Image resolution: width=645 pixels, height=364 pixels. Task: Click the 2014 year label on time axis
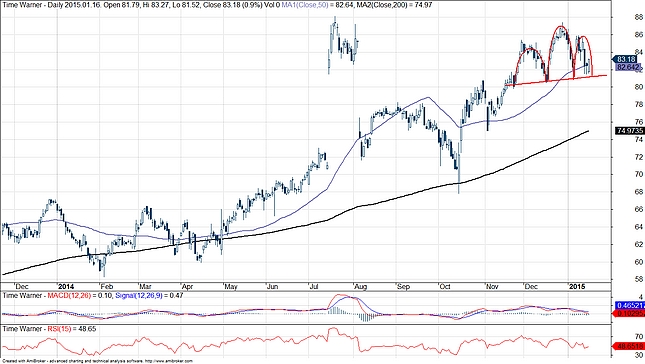pos(66,286)
